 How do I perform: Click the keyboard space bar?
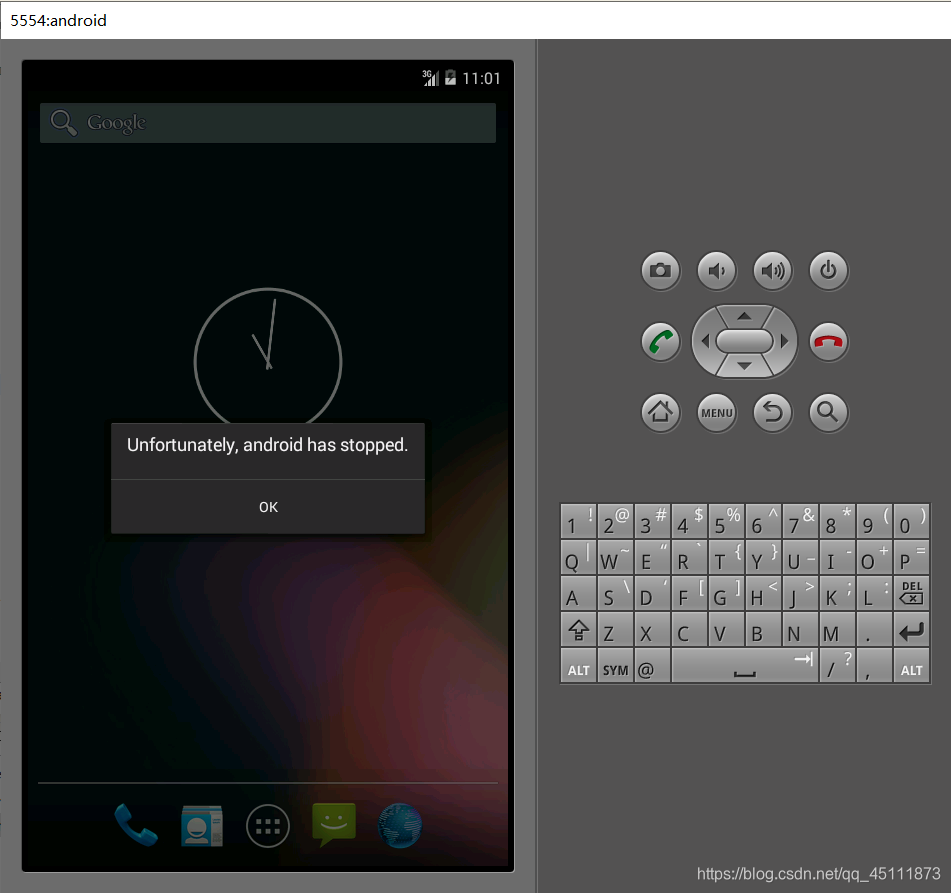click(x=744, y=666)
